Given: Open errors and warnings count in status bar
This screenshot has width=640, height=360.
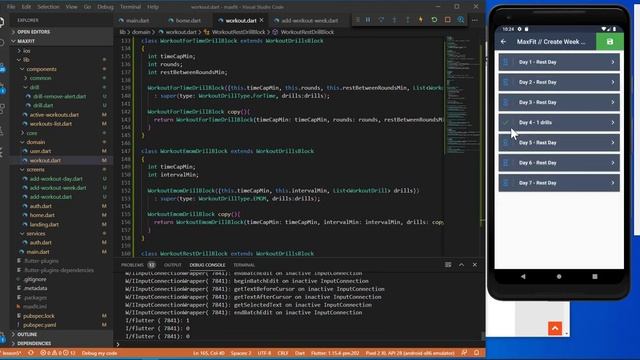Looking at the screenshot, I should tap(58, 353).
